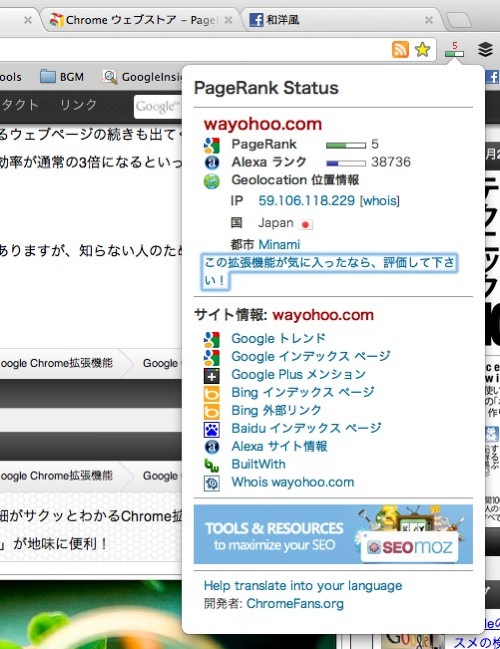This screenshot has width=500, height=649.
Task: Click the rate-this-extension link この拡張機能が気に入ったなら
Action: click(x=329, y=271)
